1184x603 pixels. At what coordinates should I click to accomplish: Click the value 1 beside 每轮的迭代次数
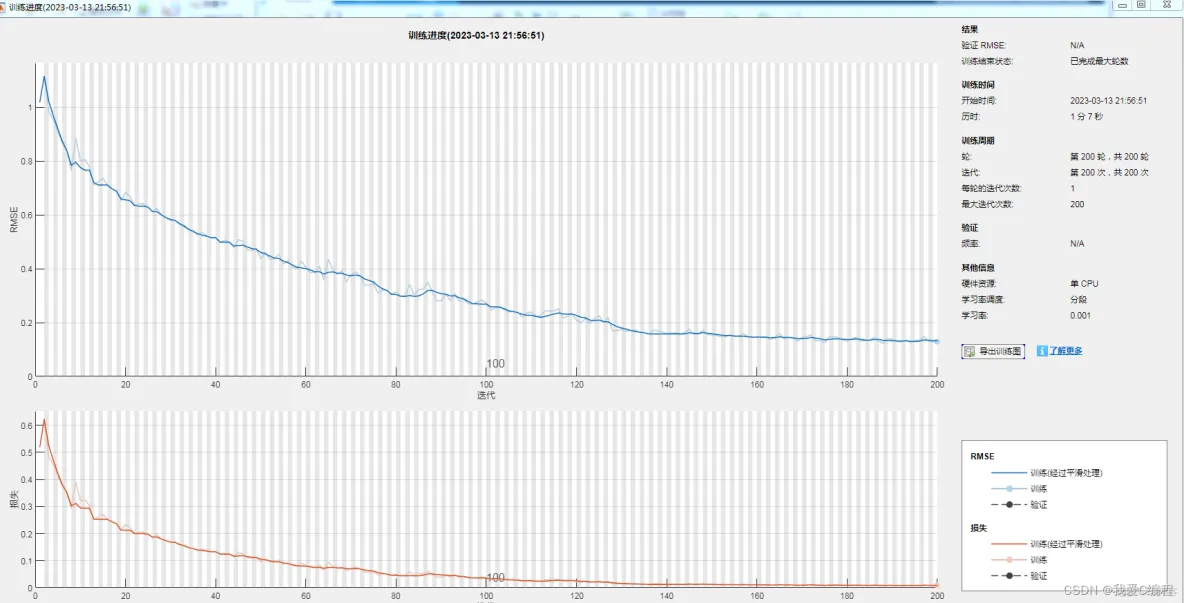tap(1072, 188)
